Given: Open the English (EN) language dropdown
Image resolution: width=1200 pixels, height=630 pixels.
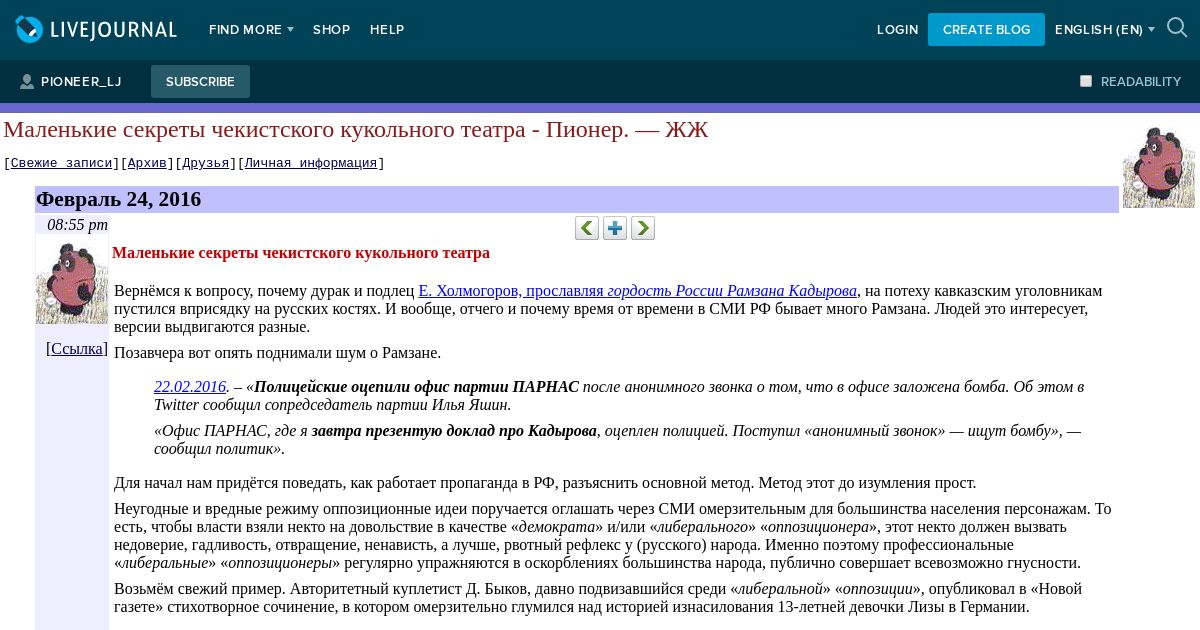Looking at the screenshot, I should [x=1105, y=30].
